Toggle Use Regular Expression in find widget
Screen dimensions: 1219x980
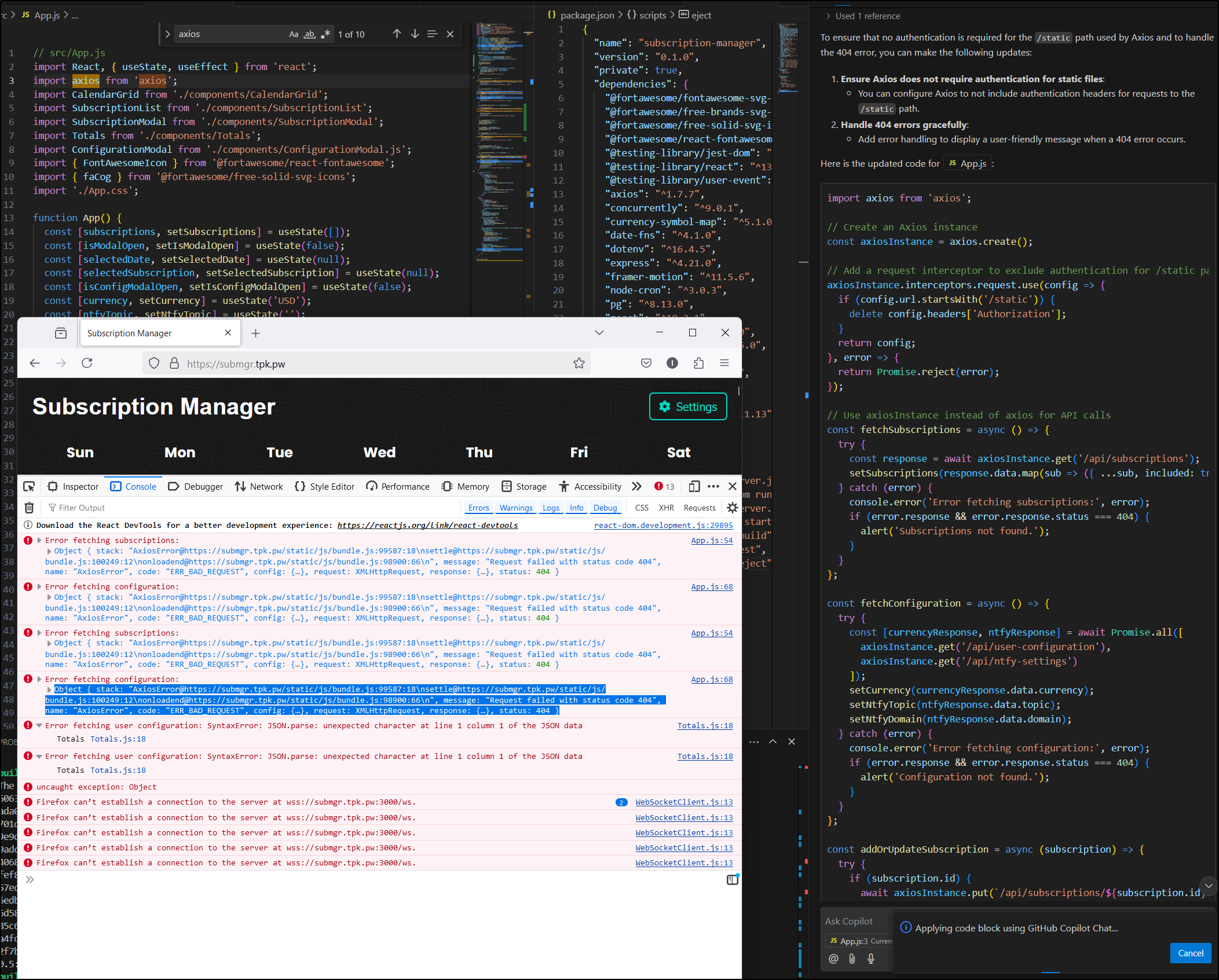point(326,34)
